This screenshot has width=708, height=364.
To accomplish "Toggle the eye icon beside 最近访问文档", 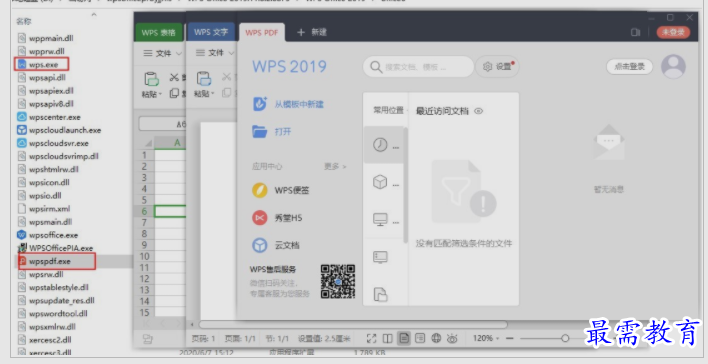I will coord(479,111).
